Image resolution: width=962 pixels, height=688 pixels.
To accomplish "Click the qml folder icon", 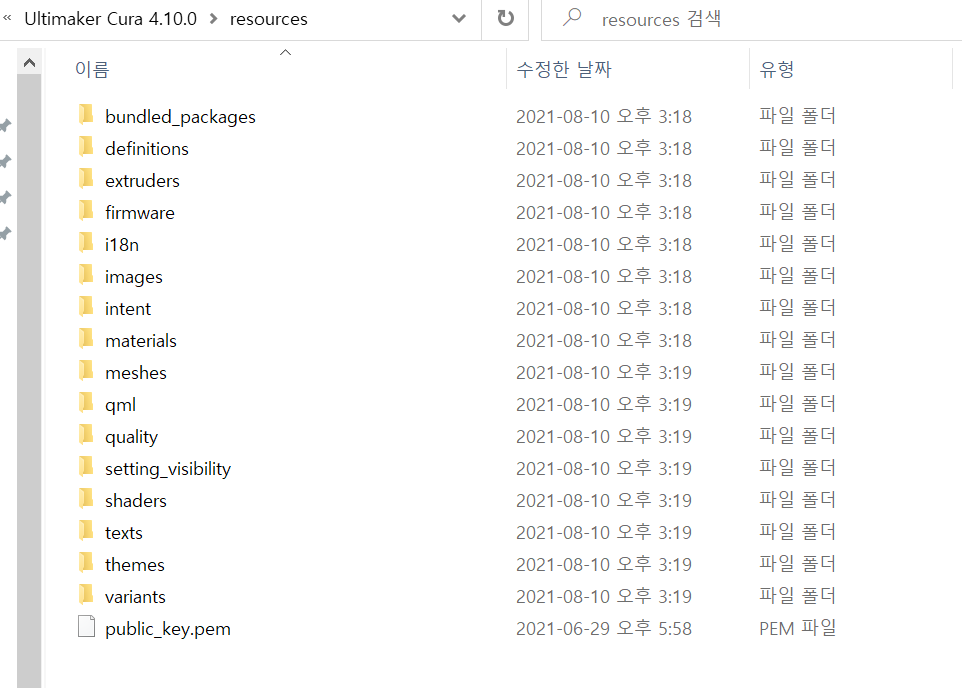I will (87, 403).
